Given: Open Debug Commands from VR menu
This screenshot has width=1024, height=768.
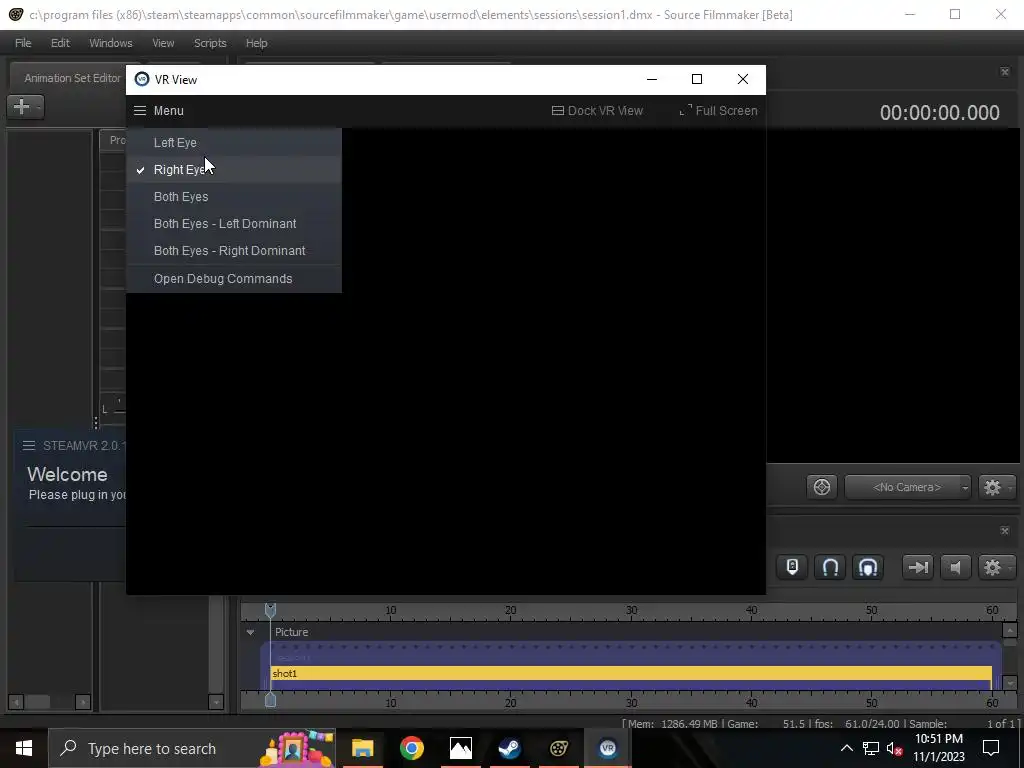Looking at the screenshot, I should (x=234, y=278).
